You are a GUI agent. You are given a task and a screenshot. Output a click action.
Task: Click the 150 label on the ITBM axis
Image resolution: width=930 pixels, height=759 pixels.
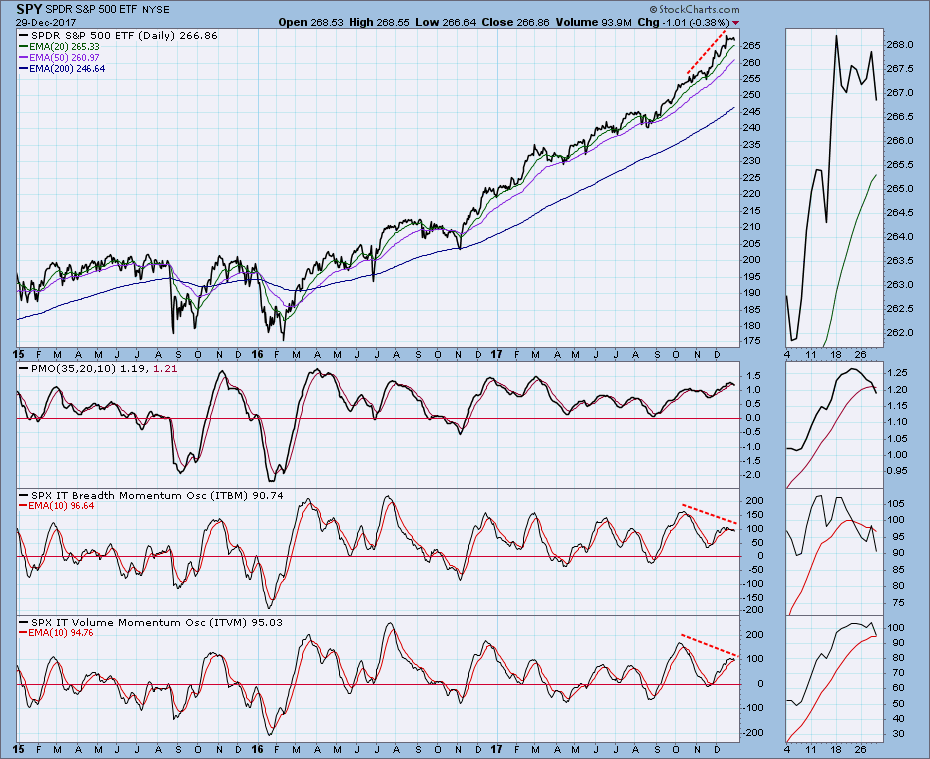click(753, 515)
